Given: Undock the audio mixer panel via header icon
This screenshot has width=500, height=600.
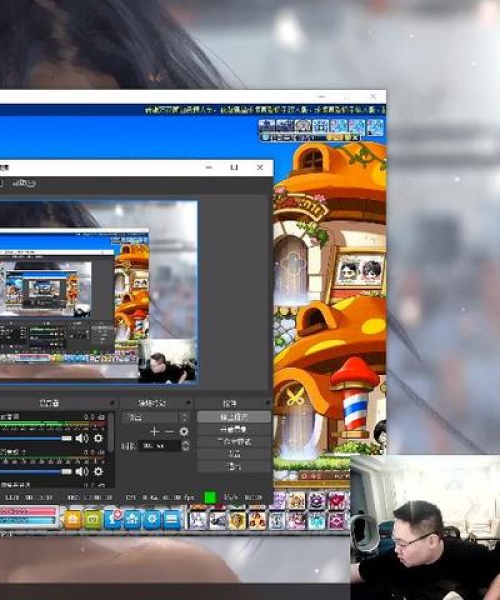Looking at the screenshot, I should [112, 403].
